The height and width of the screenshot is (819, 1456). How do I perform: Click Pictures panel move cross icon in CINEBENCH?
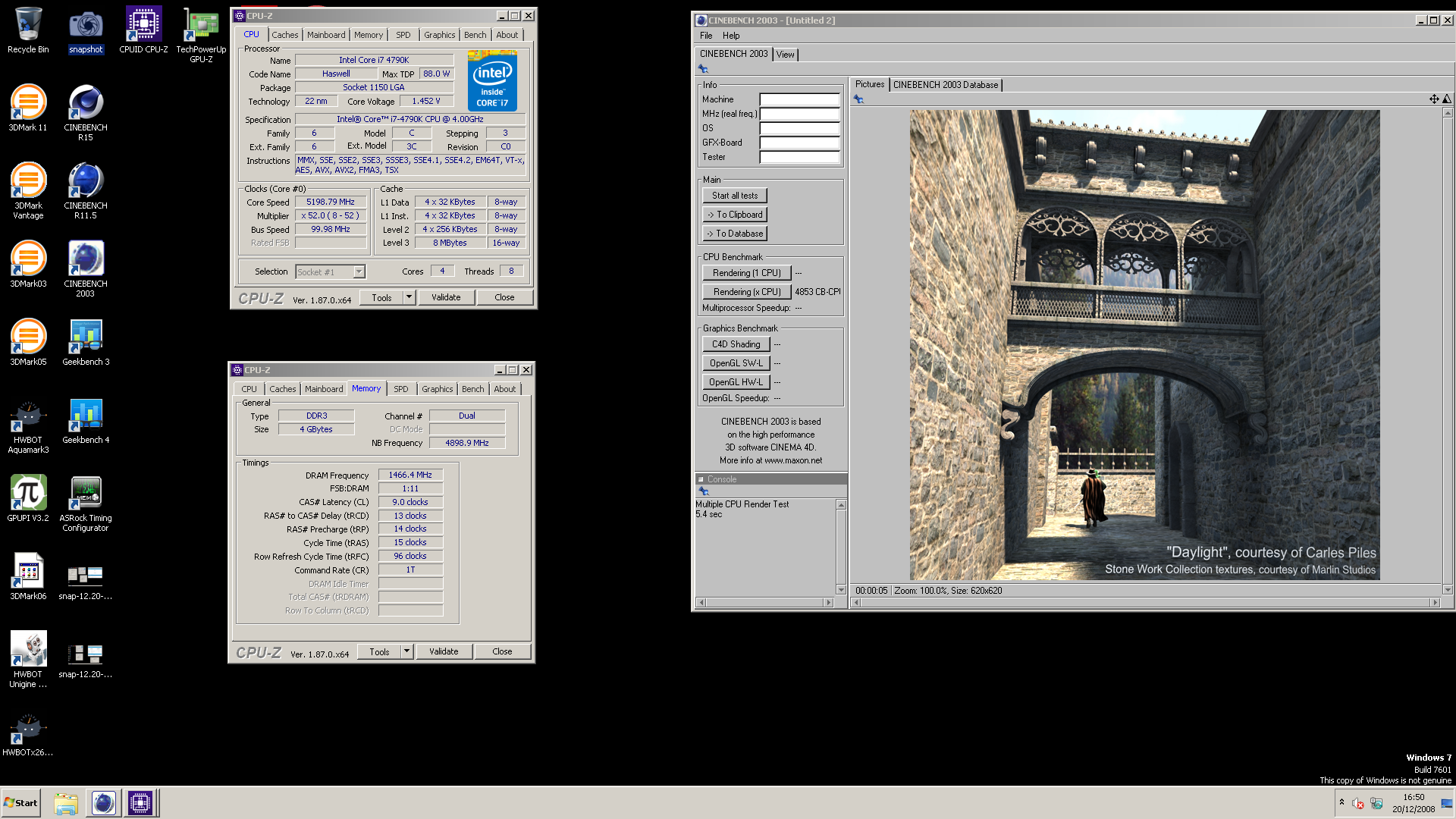[x=1433, y=99]
